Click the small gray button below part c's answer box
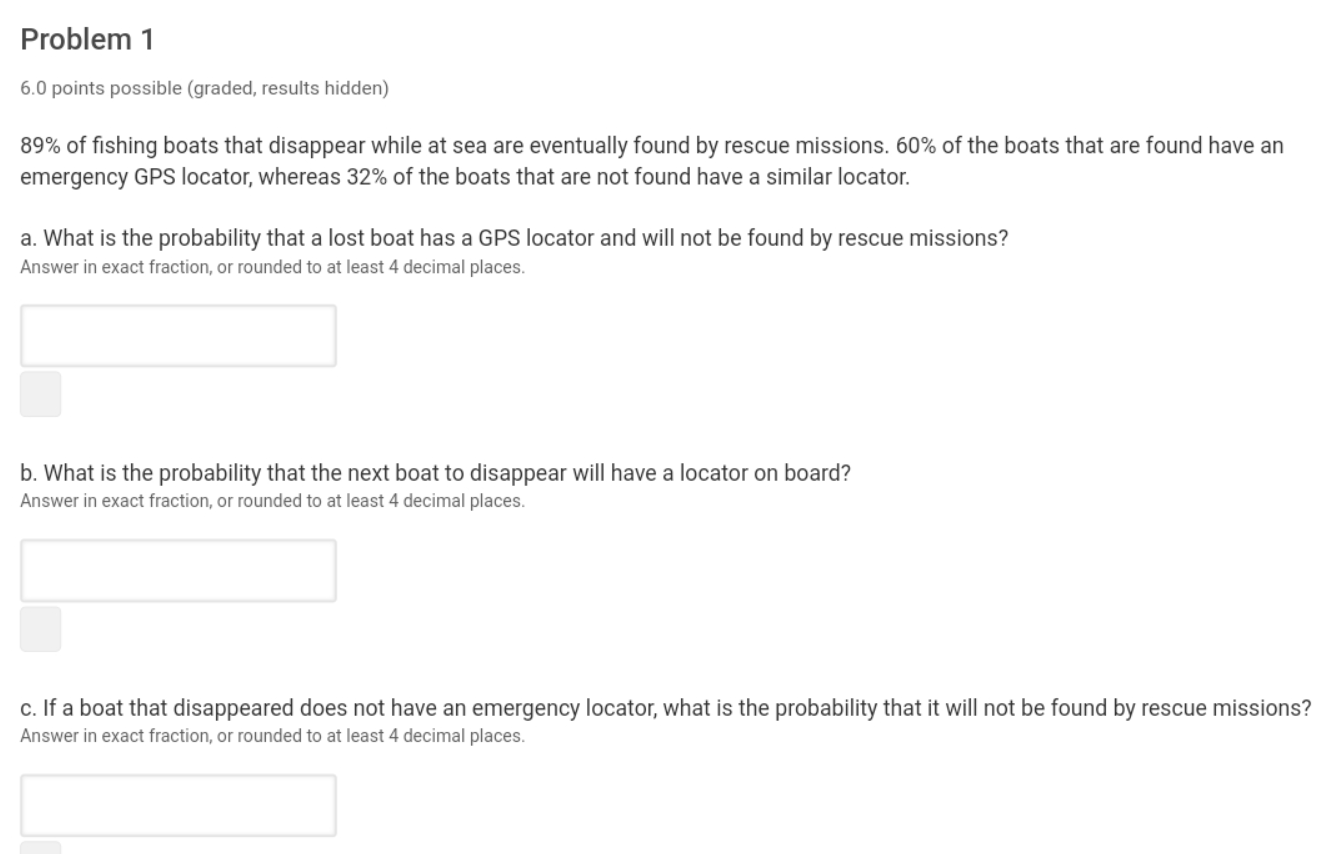The width and height of the screenshot is (1329, 854). [40, 848]
